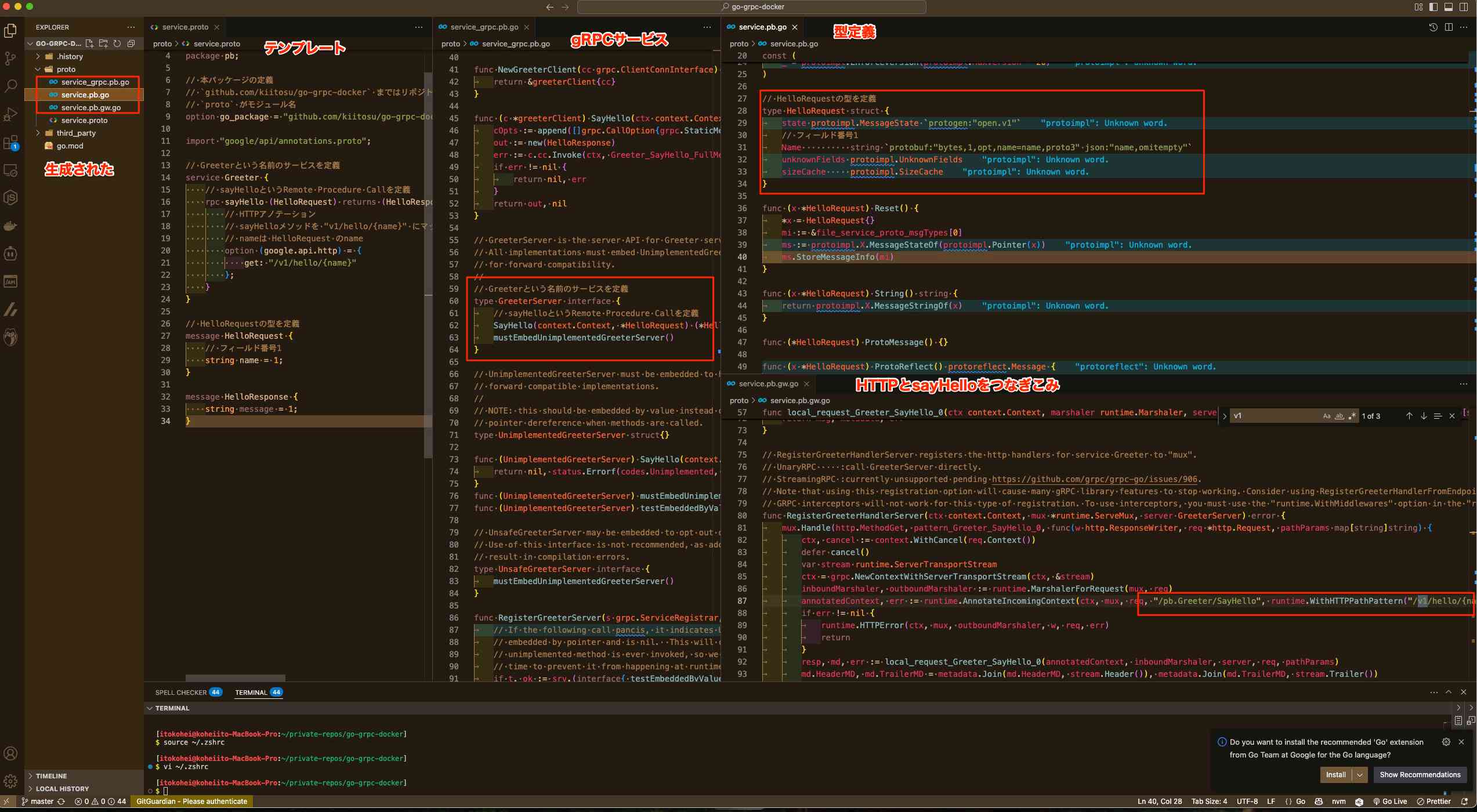Open the Source Control view
1477x812 pixels.
10,58
